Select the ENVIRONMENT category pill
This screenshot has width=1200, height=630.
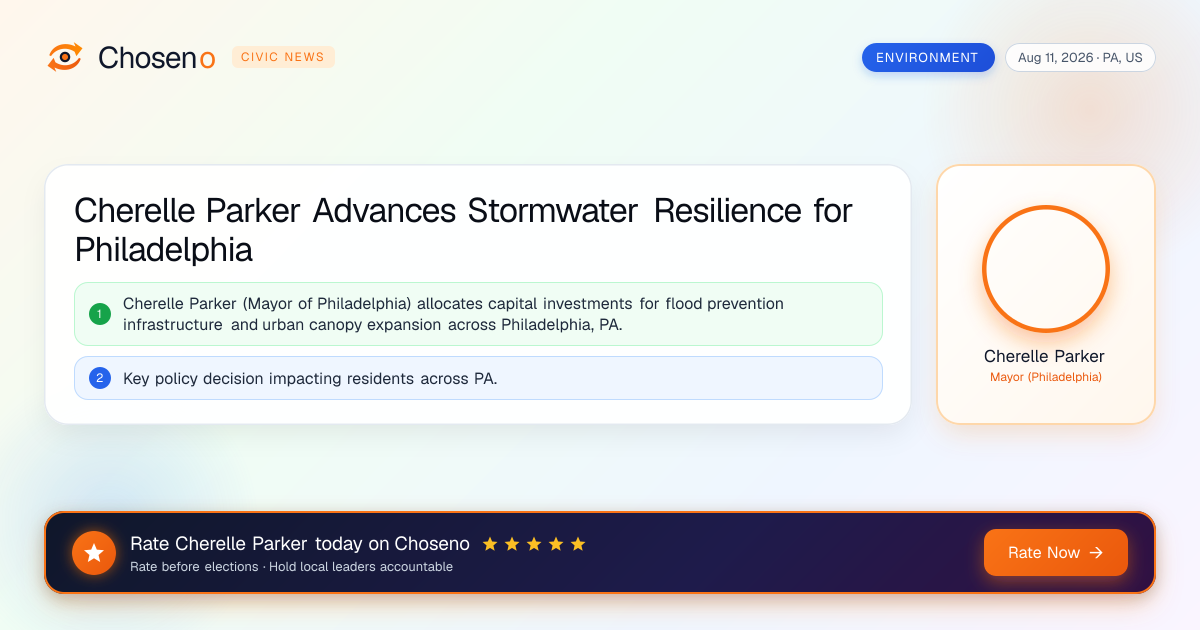click(928, 57)
